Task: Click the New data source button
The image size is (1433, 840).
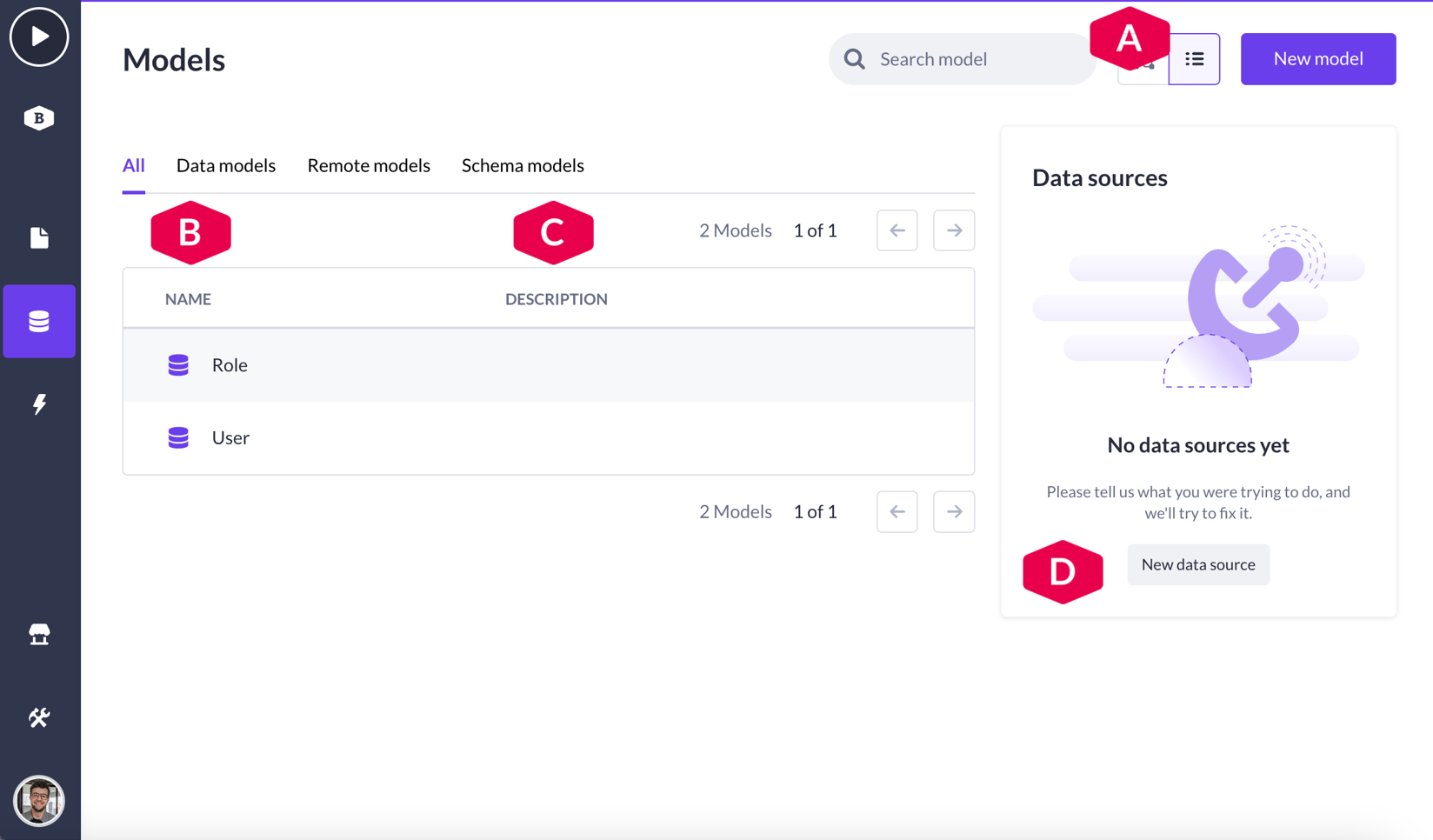Action: tap(1198, 564)
